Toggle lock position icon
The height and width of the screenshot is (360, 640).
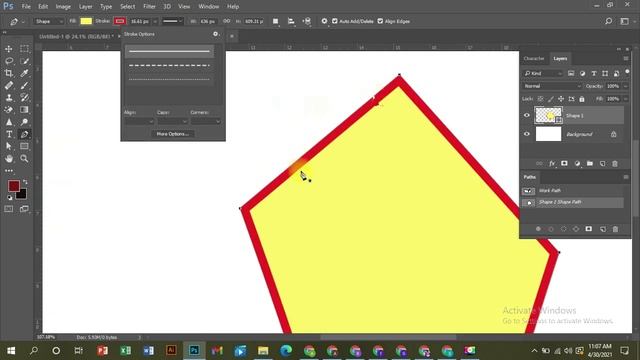coord(561,99)
